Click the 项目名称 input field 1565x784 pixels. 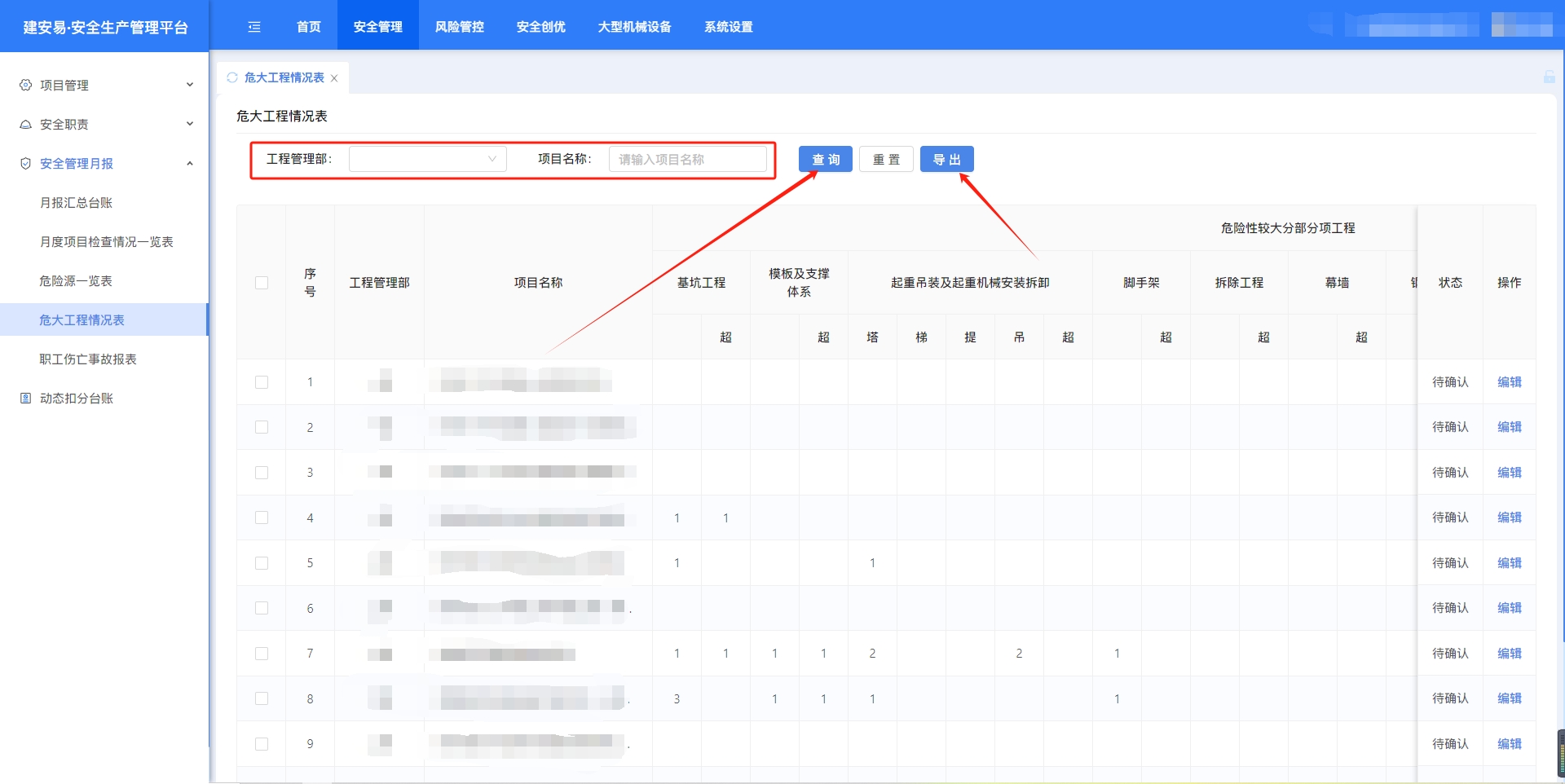(x=687, y=160)
